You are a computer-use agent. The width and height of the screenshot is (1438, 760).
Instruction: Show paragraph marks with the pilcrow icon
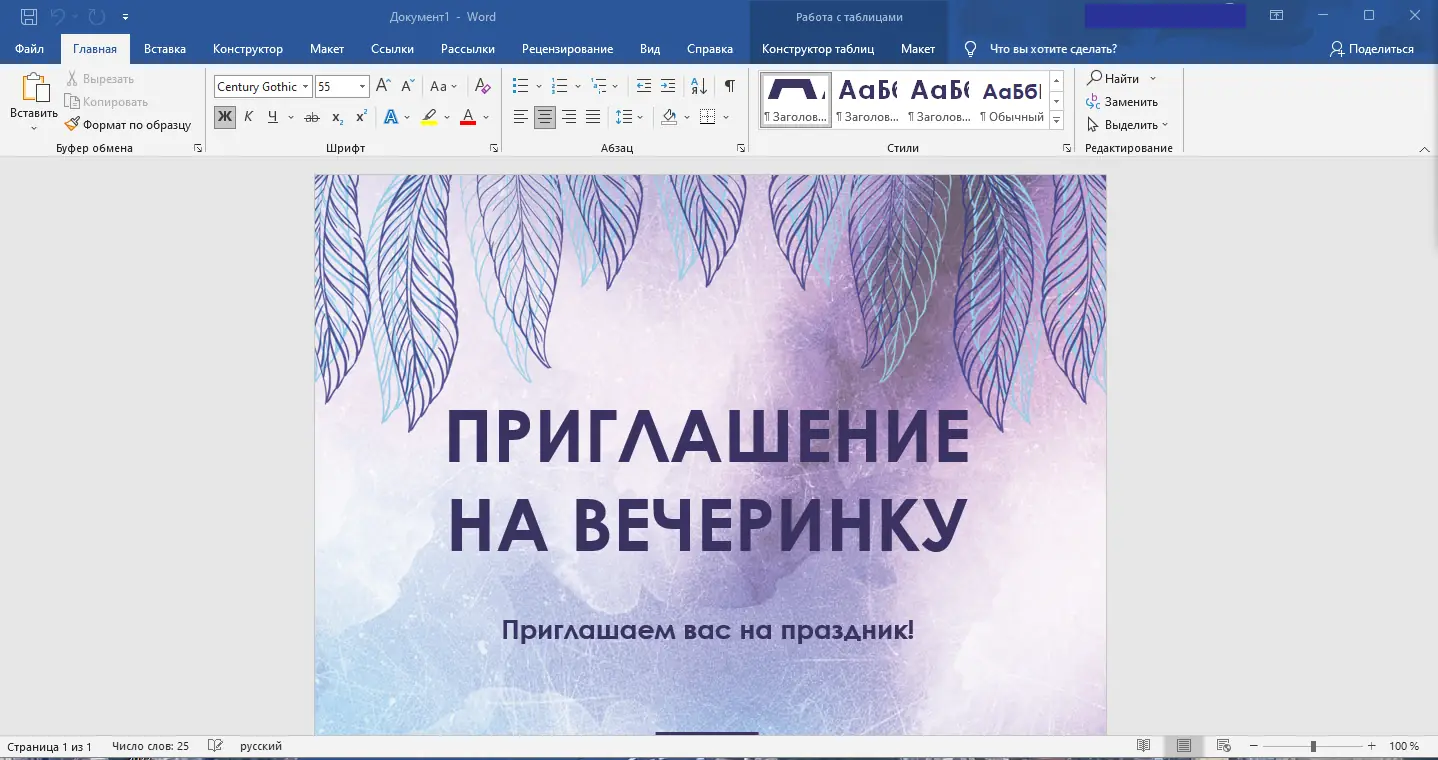[730, 86]
